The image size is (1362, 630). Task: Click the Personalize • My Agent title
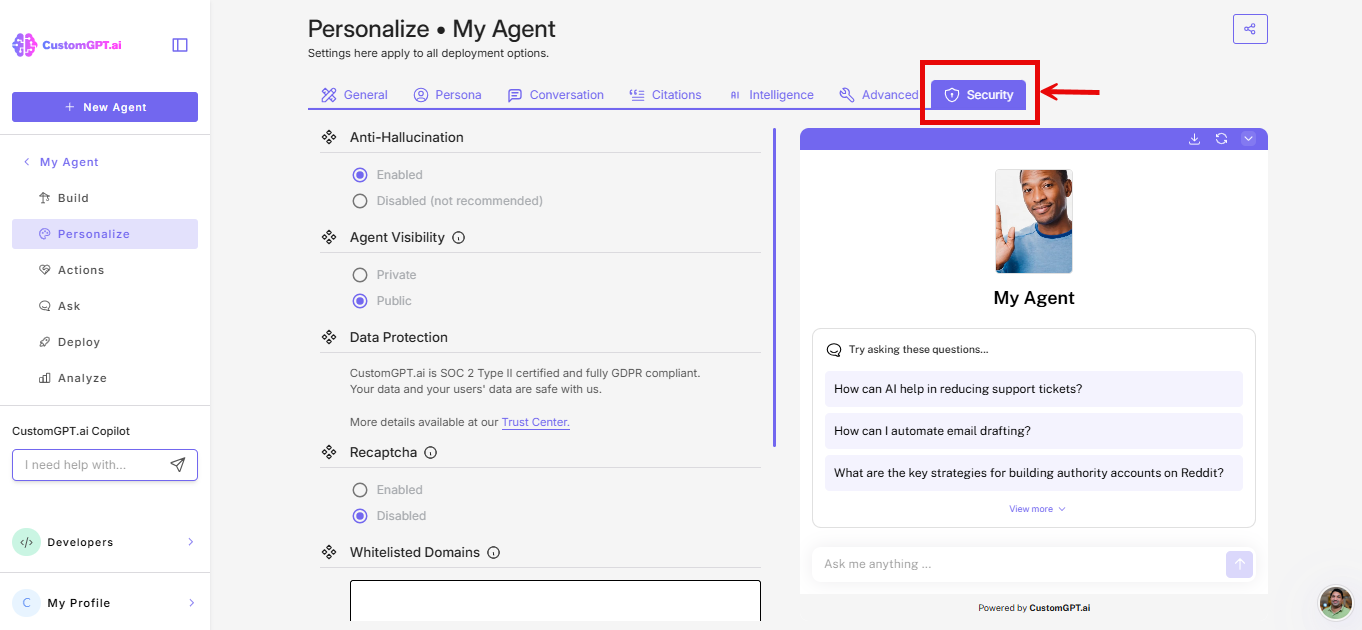[432, 29]
